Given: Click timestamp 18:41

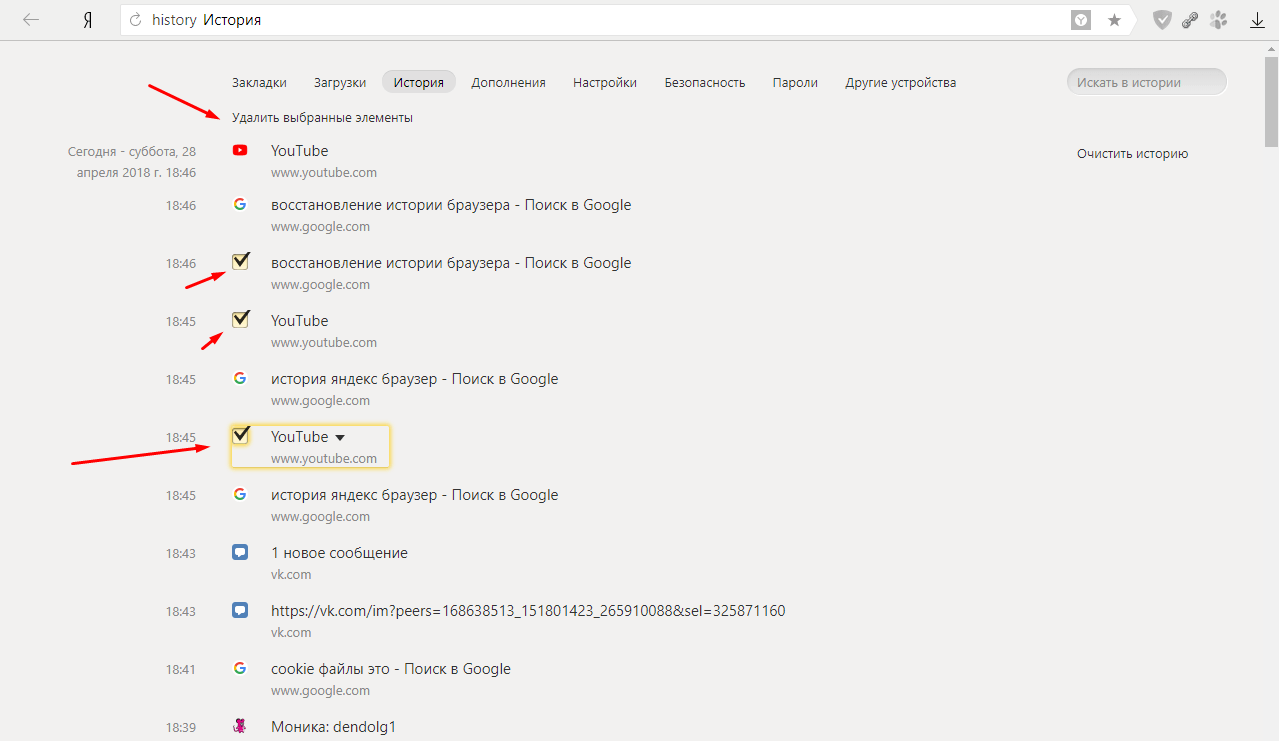Looking at the screenshot, I should click(x=181, y=669).
